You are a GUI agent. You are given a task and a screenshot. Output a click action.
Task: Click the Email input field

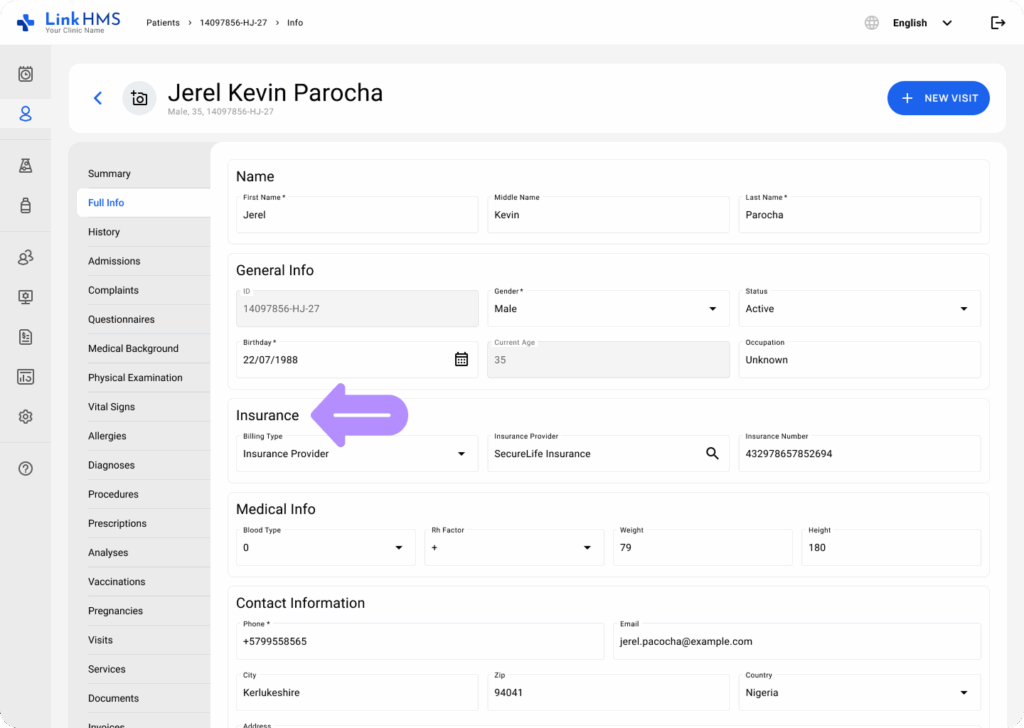pyautogui.click(x=795, y=642)
